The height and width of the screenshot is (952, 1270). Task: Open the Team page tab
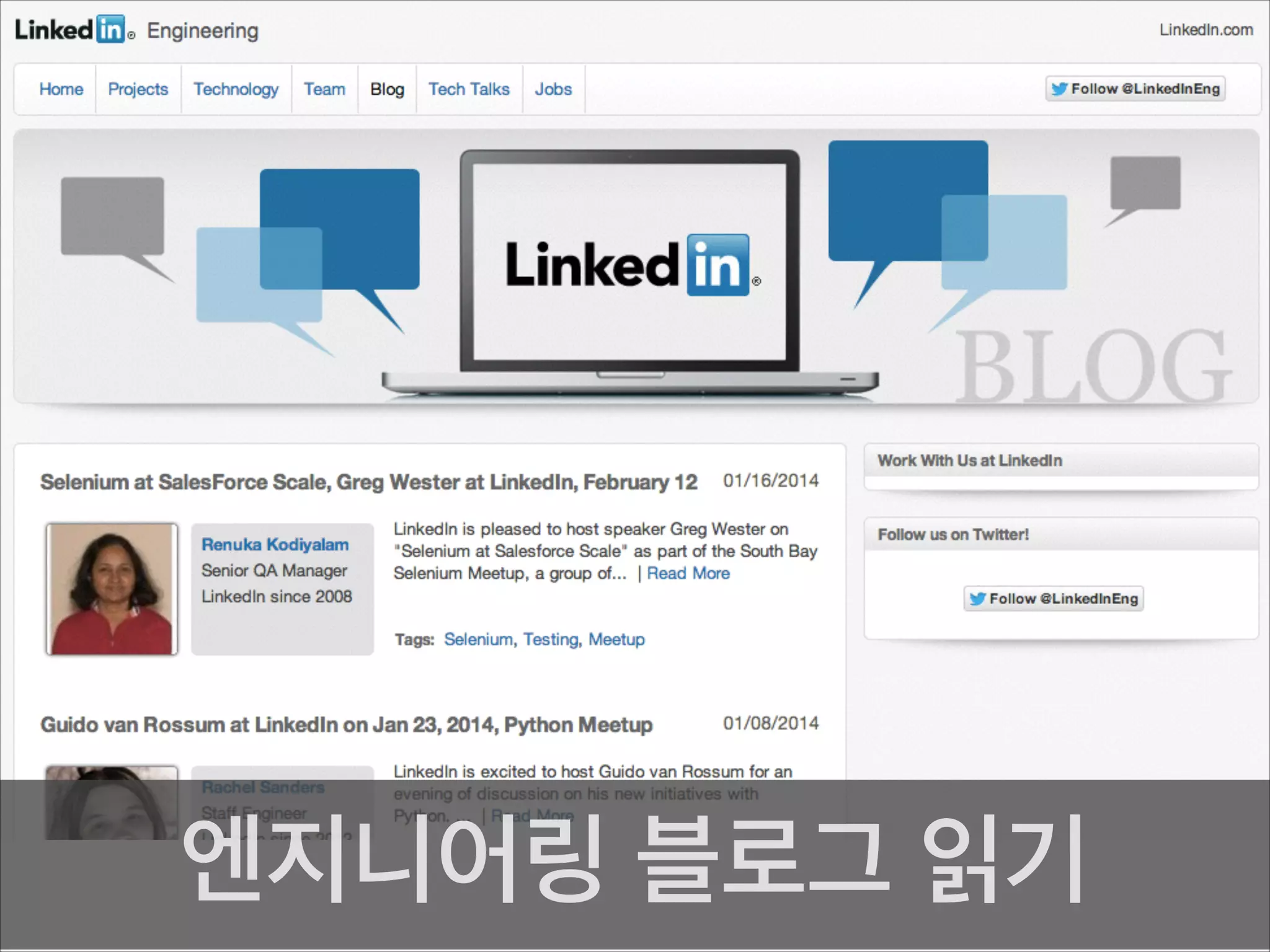(324, 89)
